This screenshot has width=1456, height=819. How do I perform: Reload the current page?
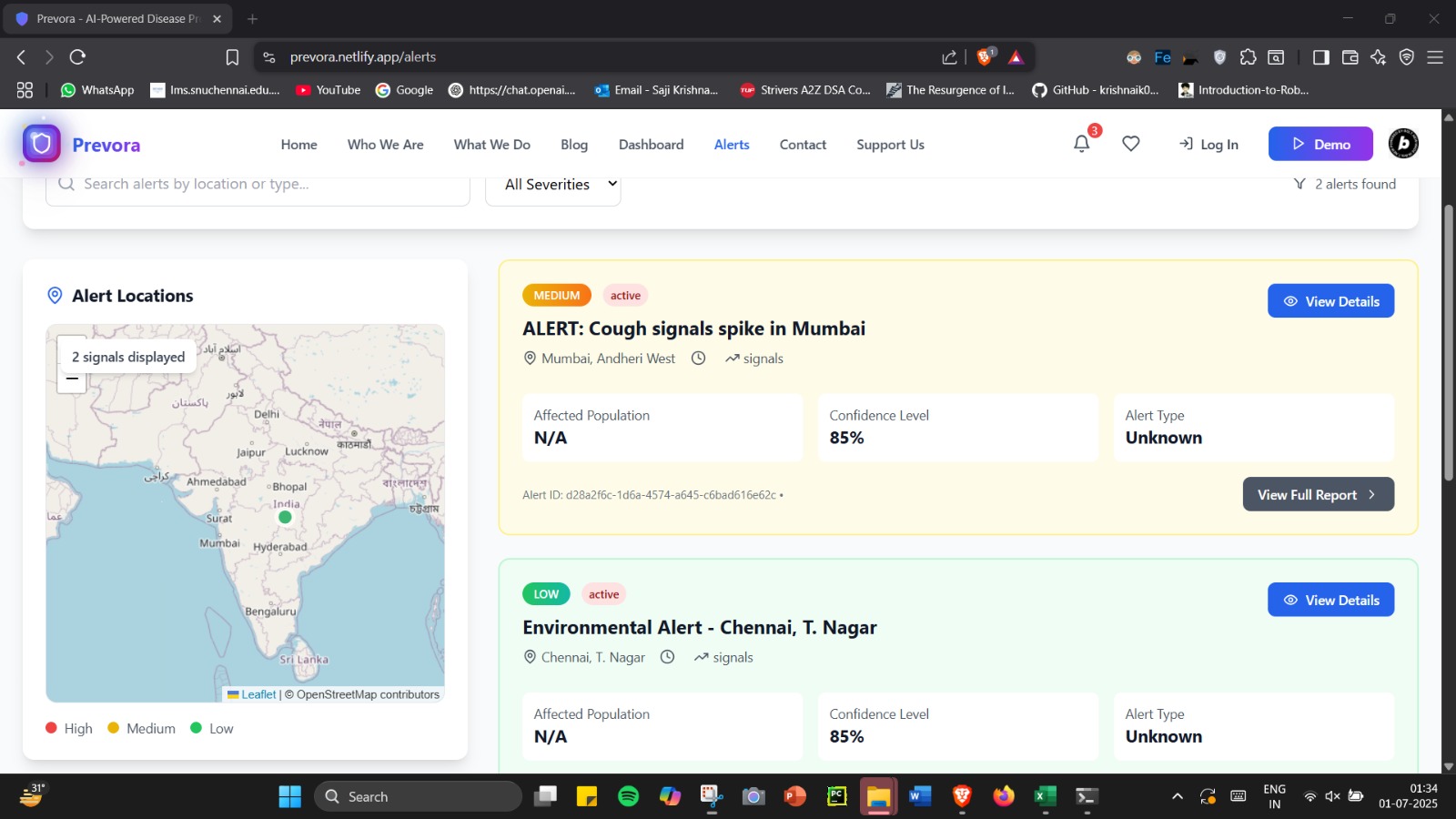coord(78,57)
